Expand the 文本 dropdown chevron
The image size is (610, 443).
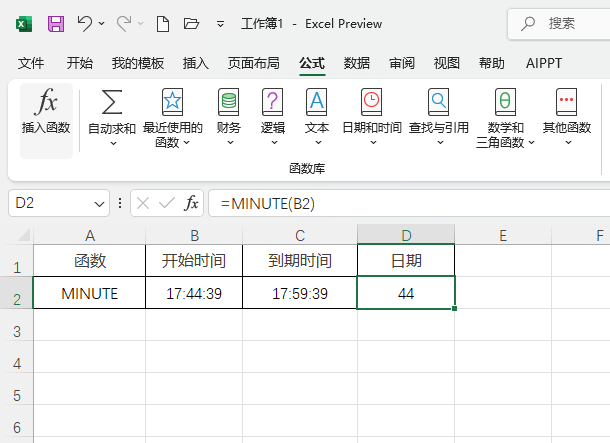click(318, 143)
